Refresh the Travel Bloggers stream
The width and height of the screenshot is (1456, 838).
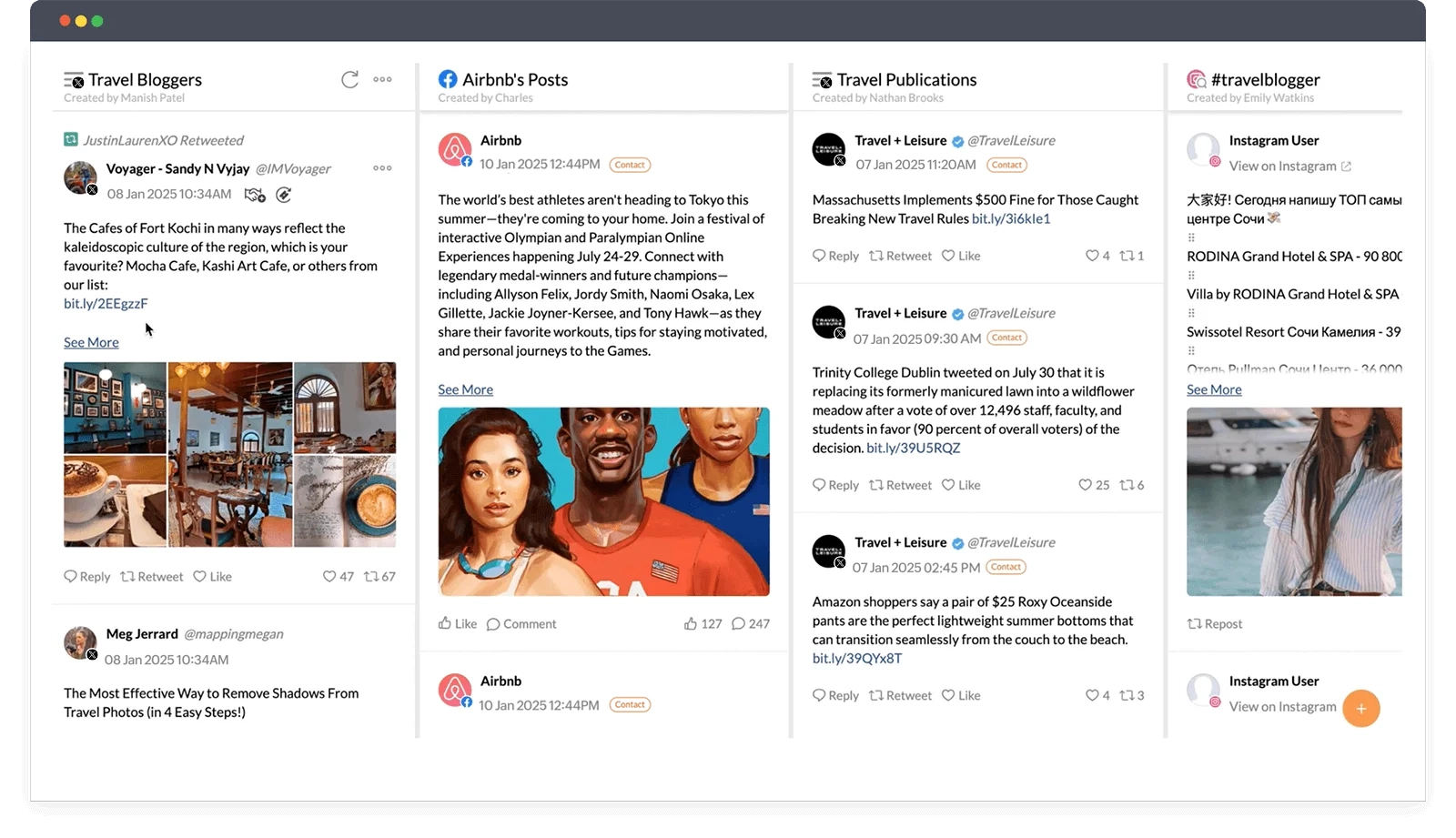(x=349, y=80)
